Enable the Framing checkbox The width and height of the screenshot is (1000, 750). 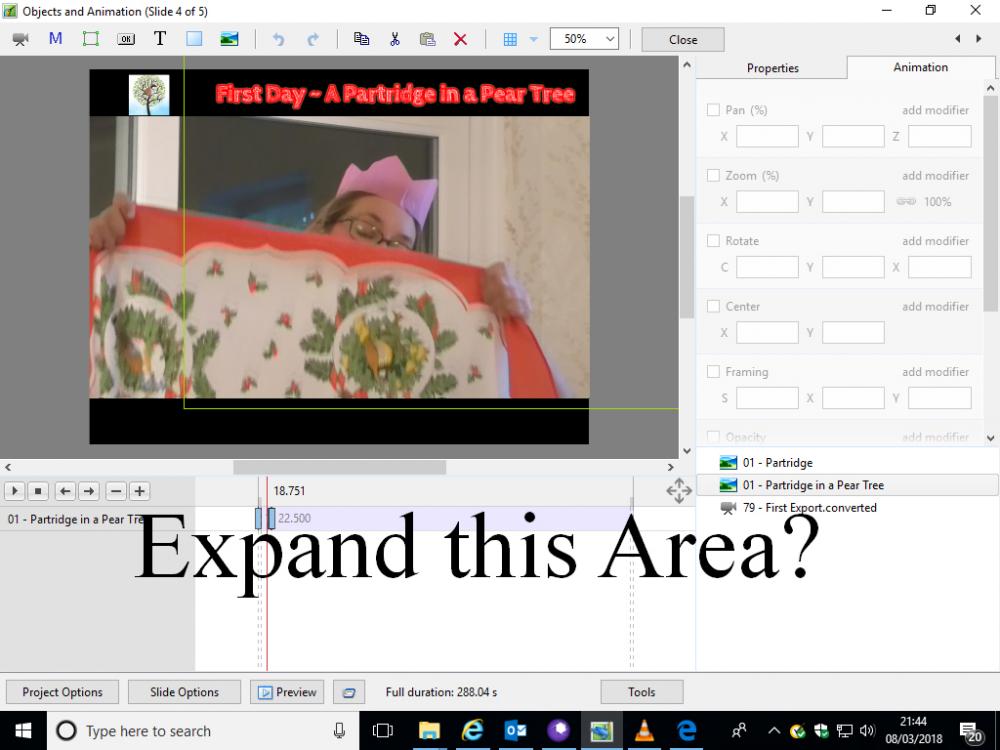713,372
